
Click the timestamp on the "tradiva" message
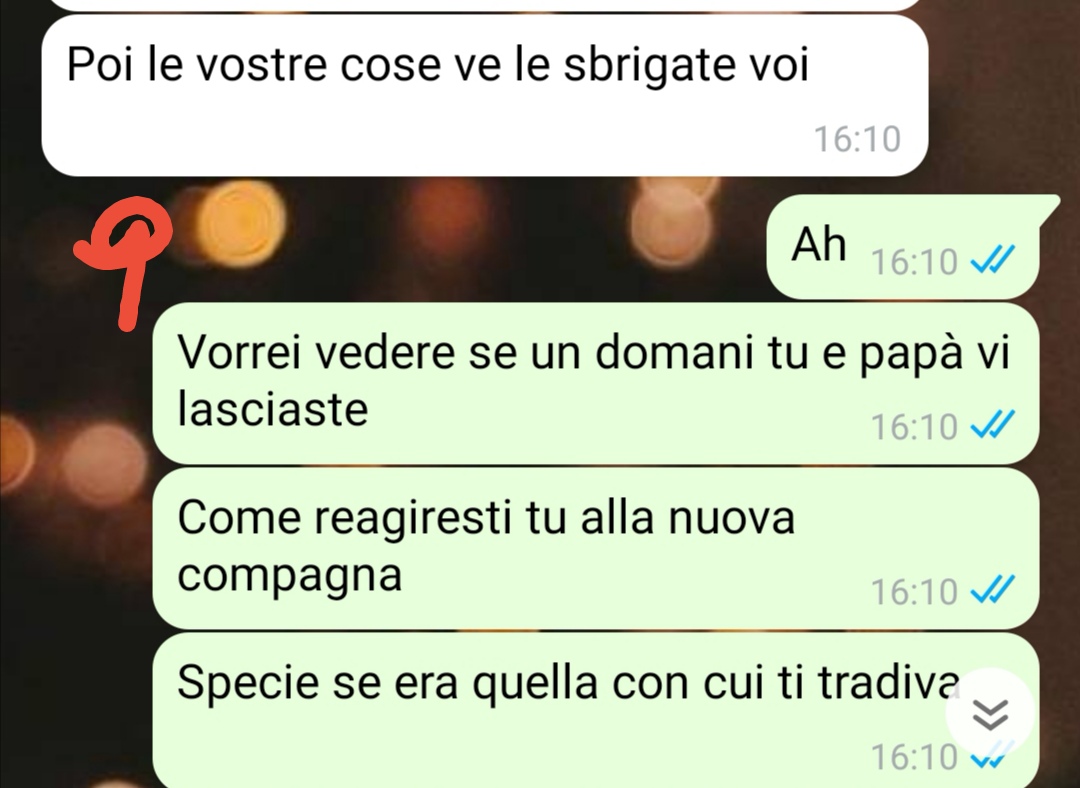tap(914, 756)
